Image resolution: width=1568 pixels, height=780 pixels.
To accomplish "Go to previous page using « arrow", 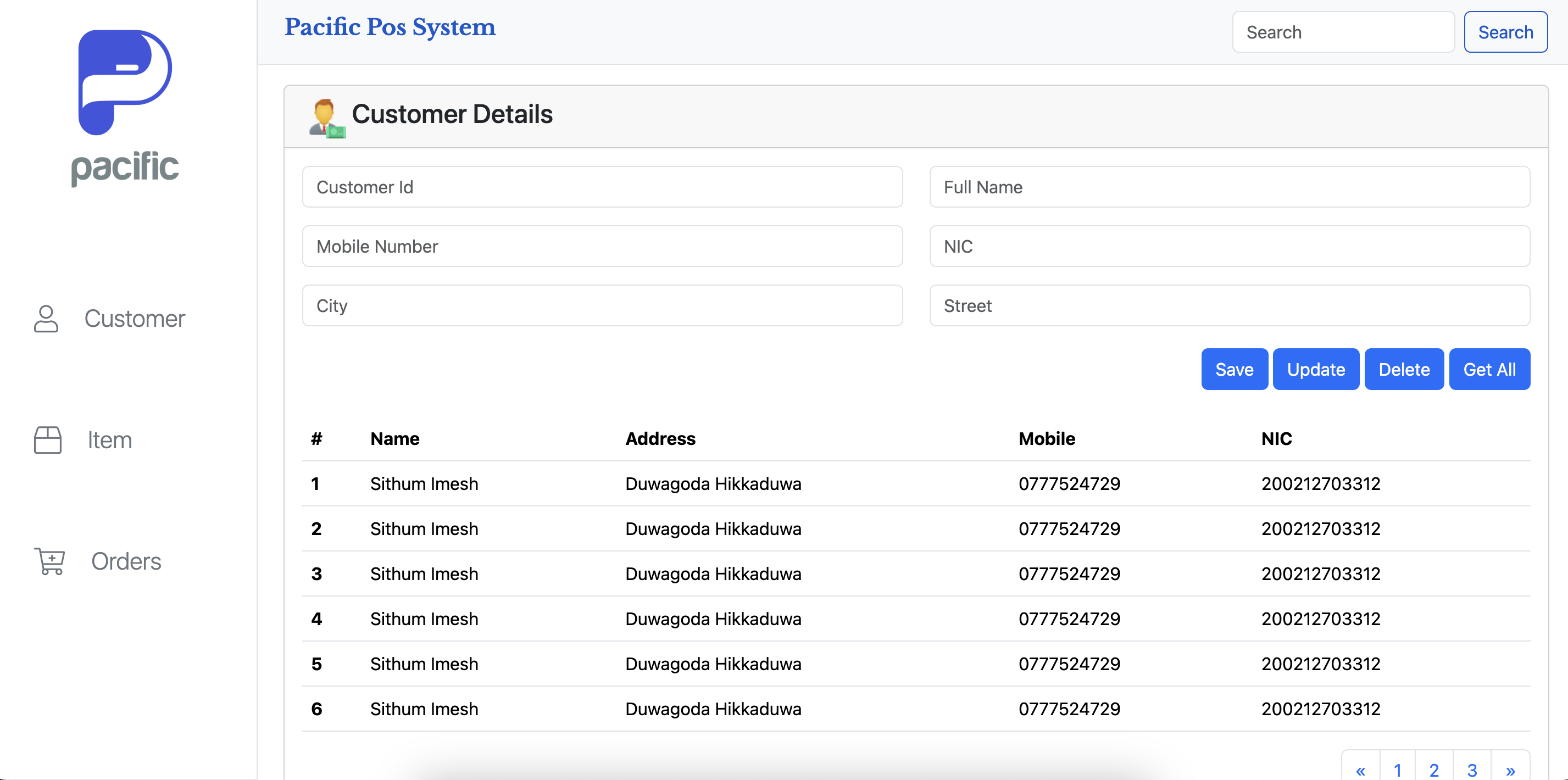I will tap(1360, 770).
